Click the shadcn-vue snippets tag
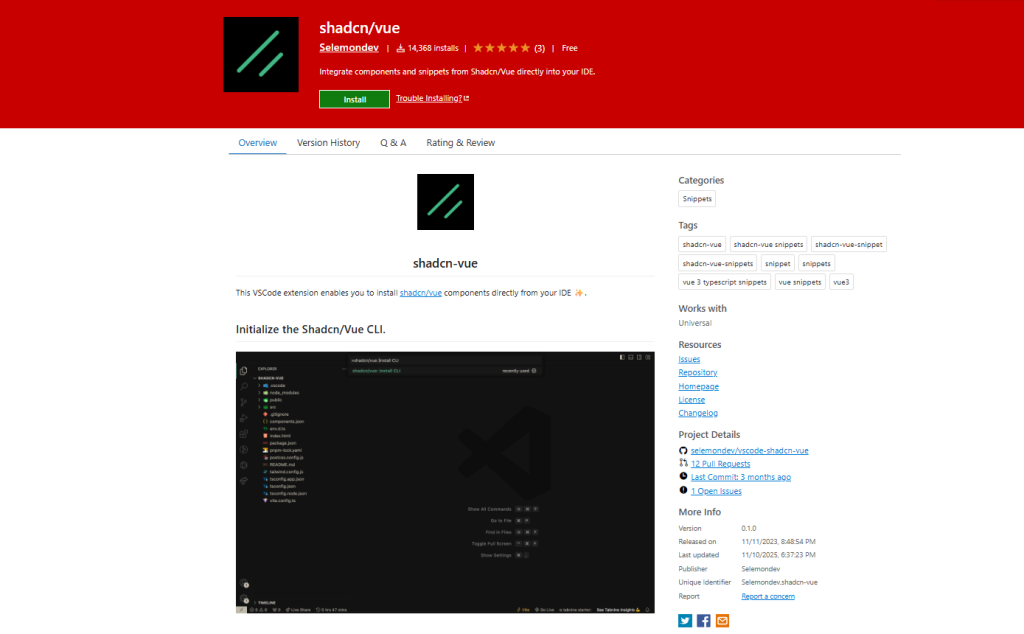 (768, 244)
